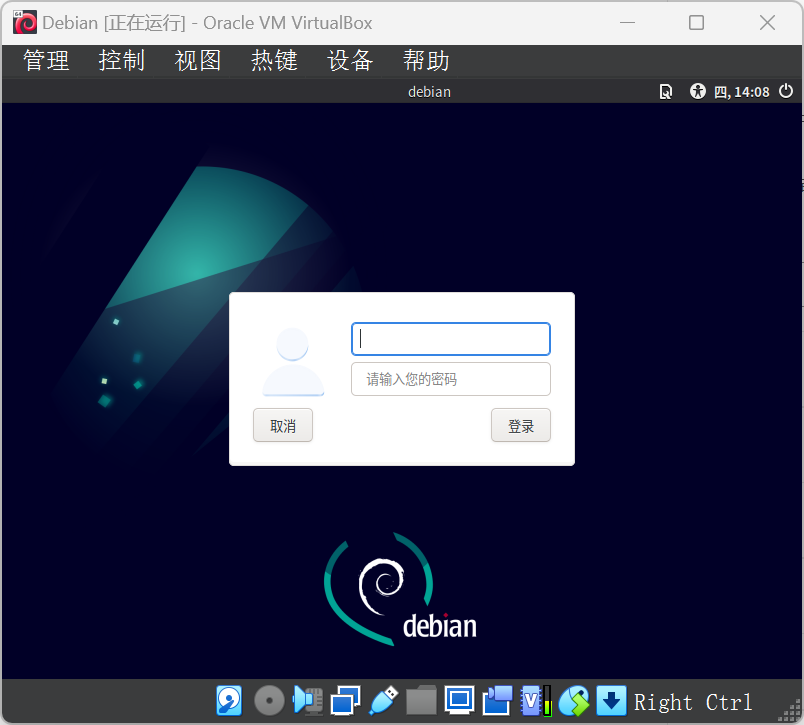This screenshot has width=804, height=725.
Task: Click the username input field
Action: [x=450, y=339]
